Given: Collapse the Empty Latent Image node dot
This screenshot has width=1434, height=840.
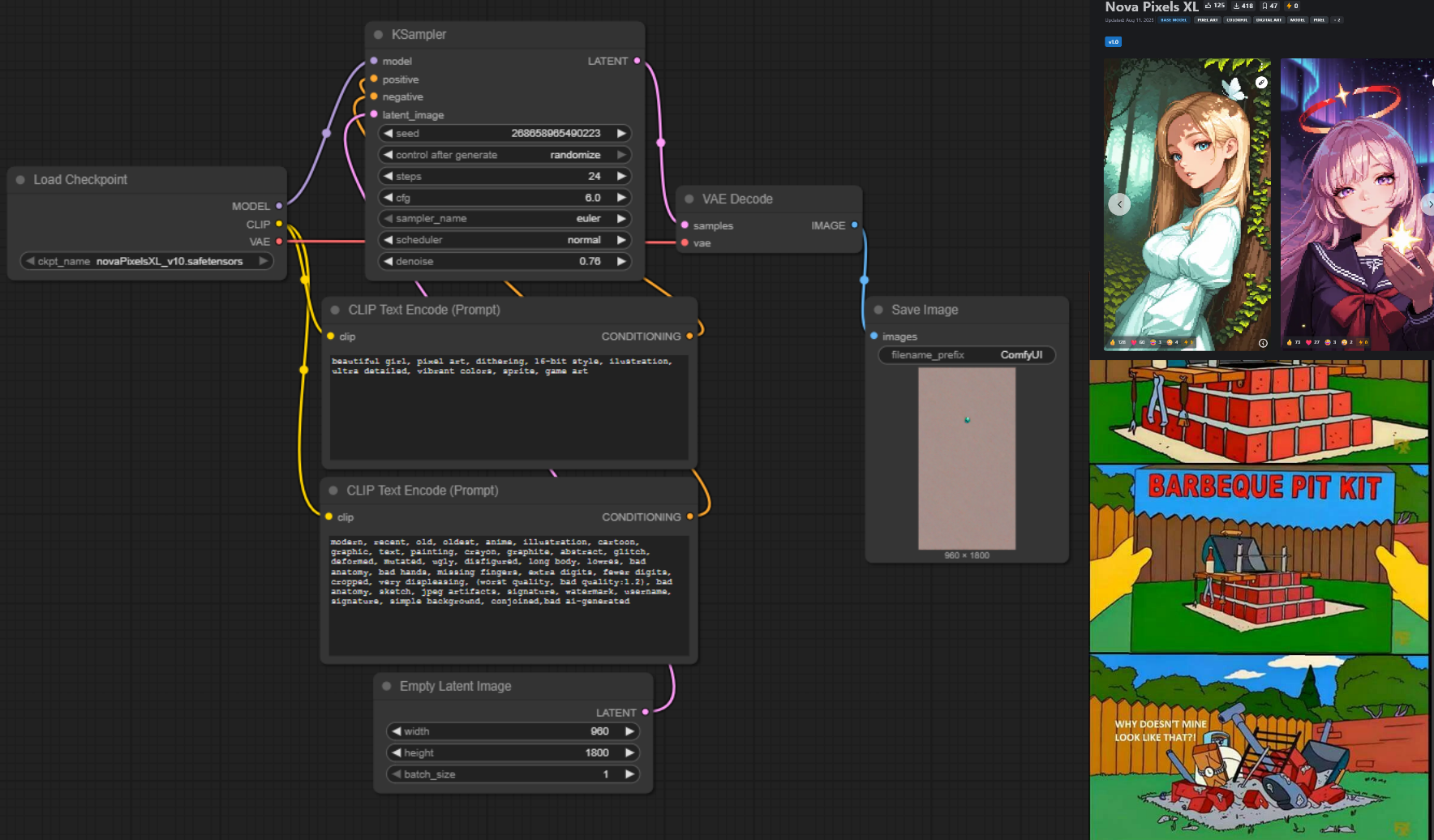Looking at the screenshot, I should [386, 686].
